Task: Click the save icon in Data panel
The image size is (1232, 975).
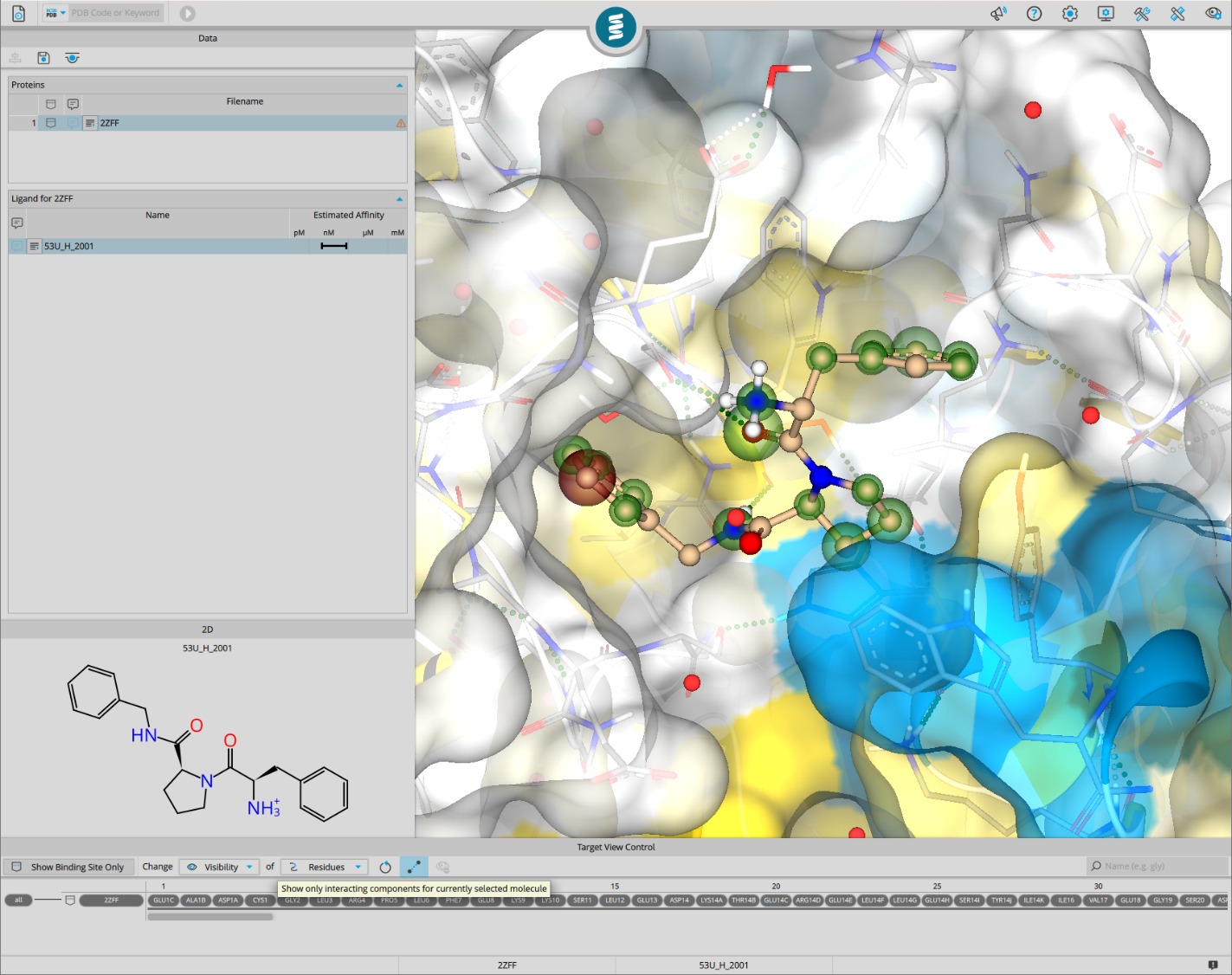Action: 43,58
